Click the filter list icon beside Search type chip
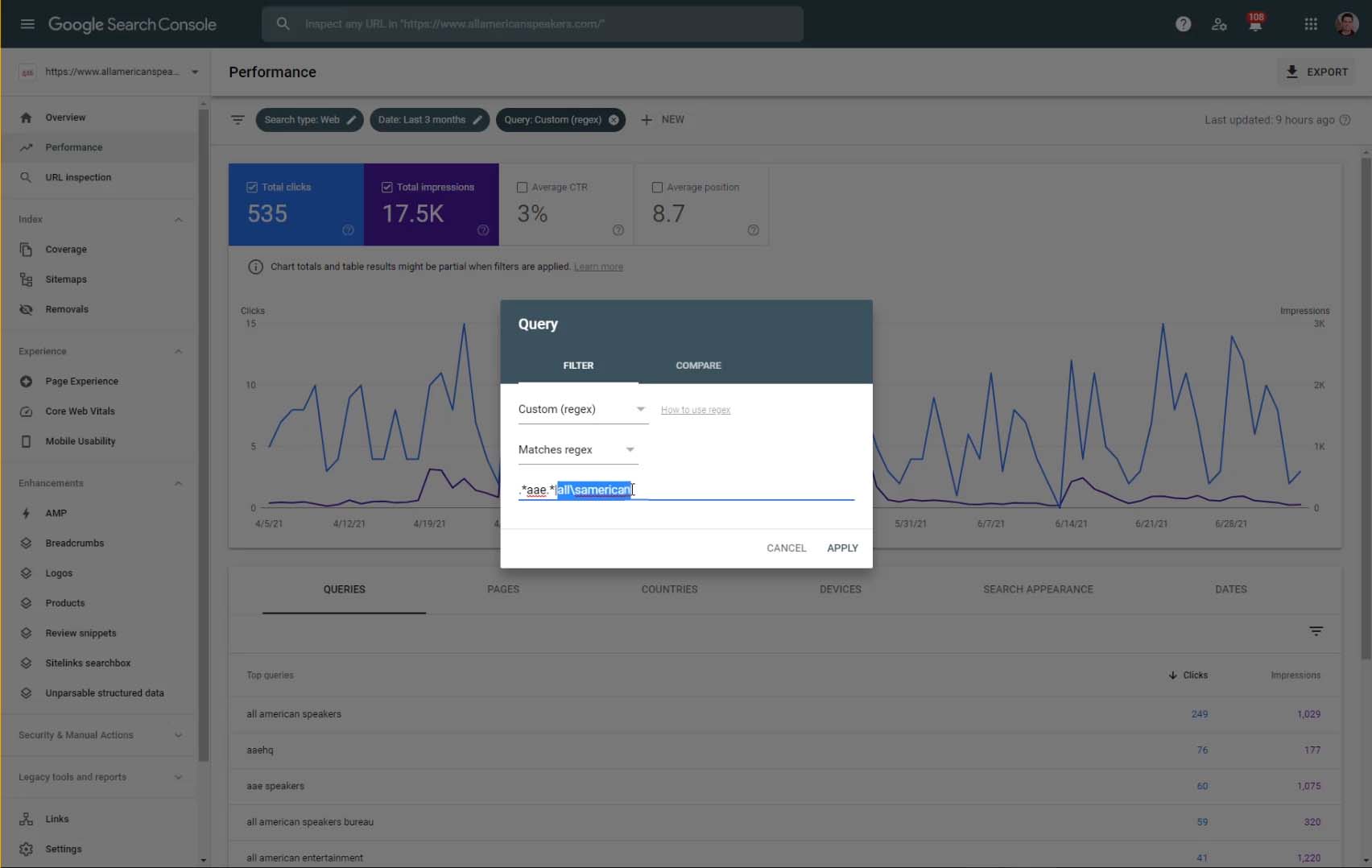 (238, 120)
